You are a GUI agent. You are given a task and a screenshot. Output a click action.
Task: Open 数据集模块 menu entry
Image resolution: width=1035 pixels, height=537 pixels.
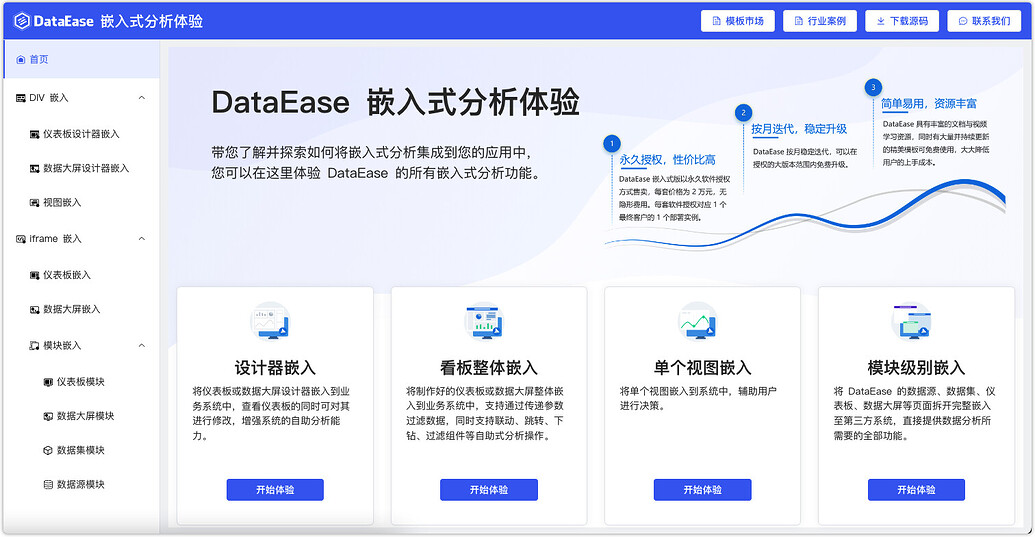pyautogui.click(x=81, y=451)
